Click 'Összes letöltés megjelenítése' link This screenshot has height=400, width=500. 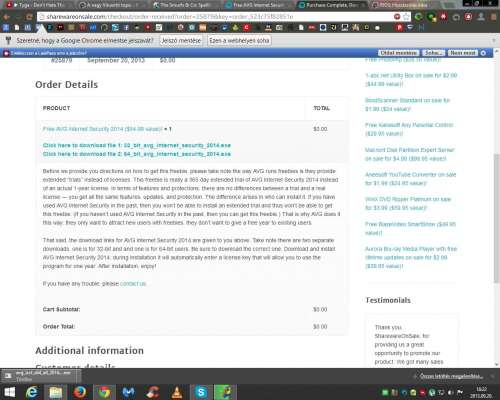(x=451, y=376)
